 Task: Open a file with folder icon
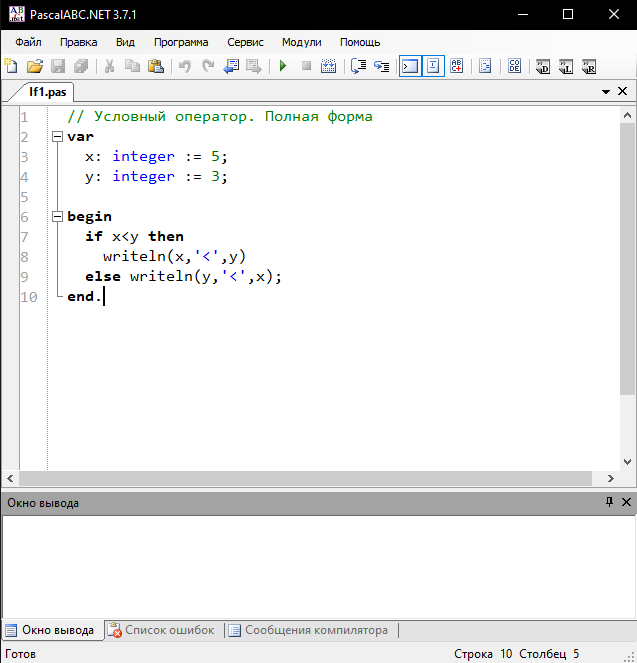click(35, 66)
